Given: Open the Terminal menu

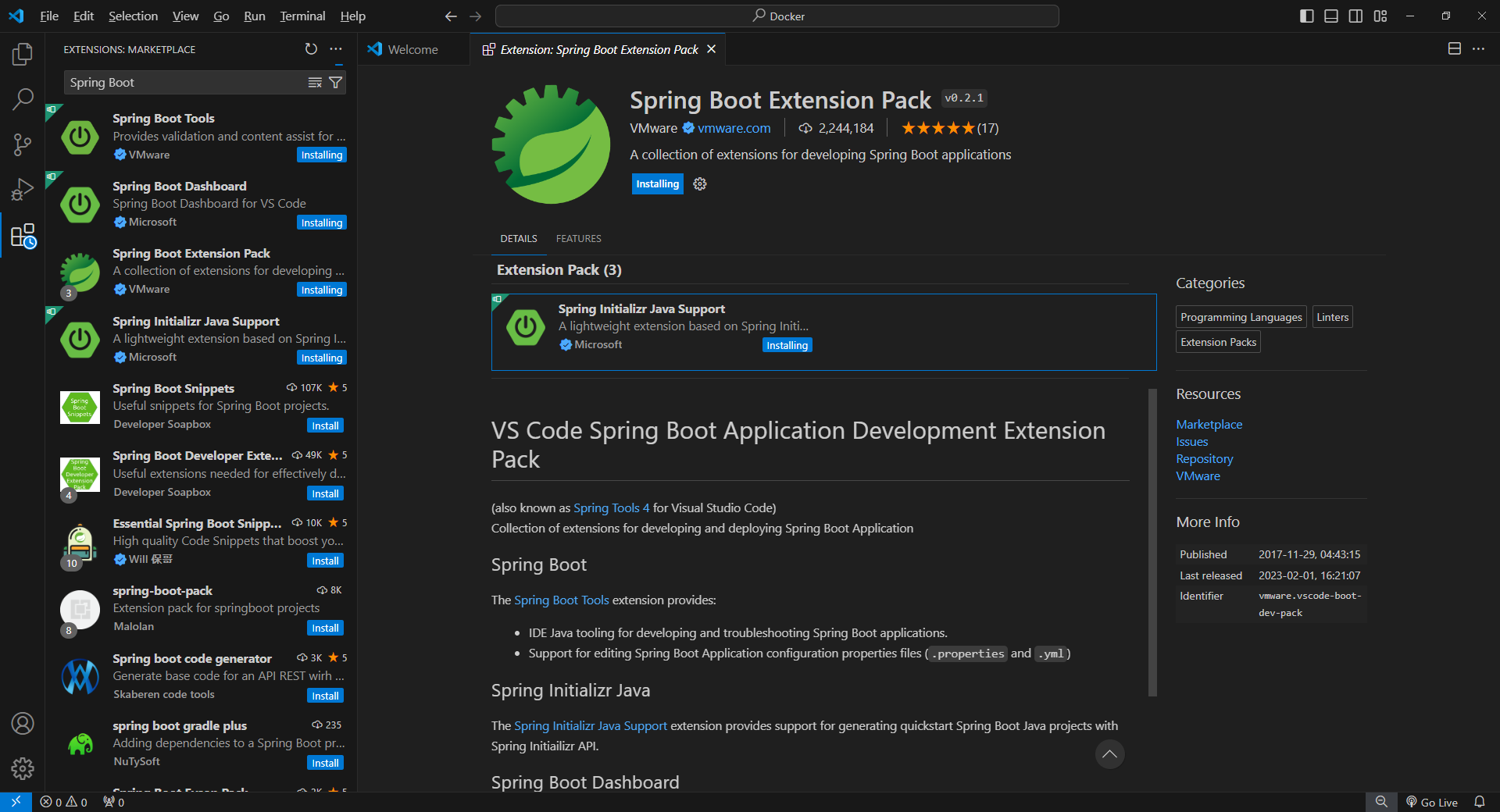Looking at the screenshot, I should point(302,16).
